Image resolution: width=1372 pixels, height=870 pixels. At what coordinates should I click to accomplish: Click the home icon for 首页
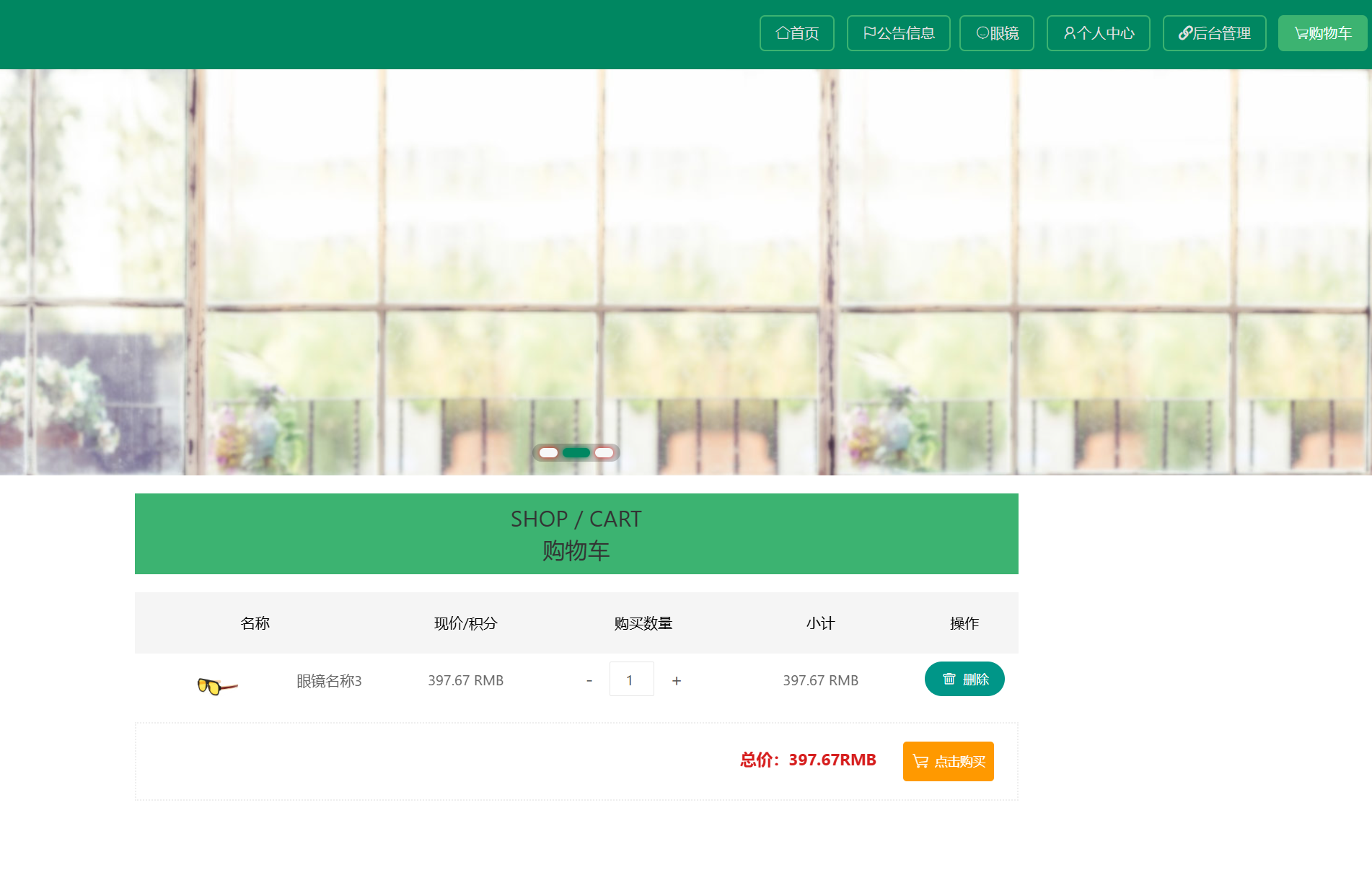point(782,33)
